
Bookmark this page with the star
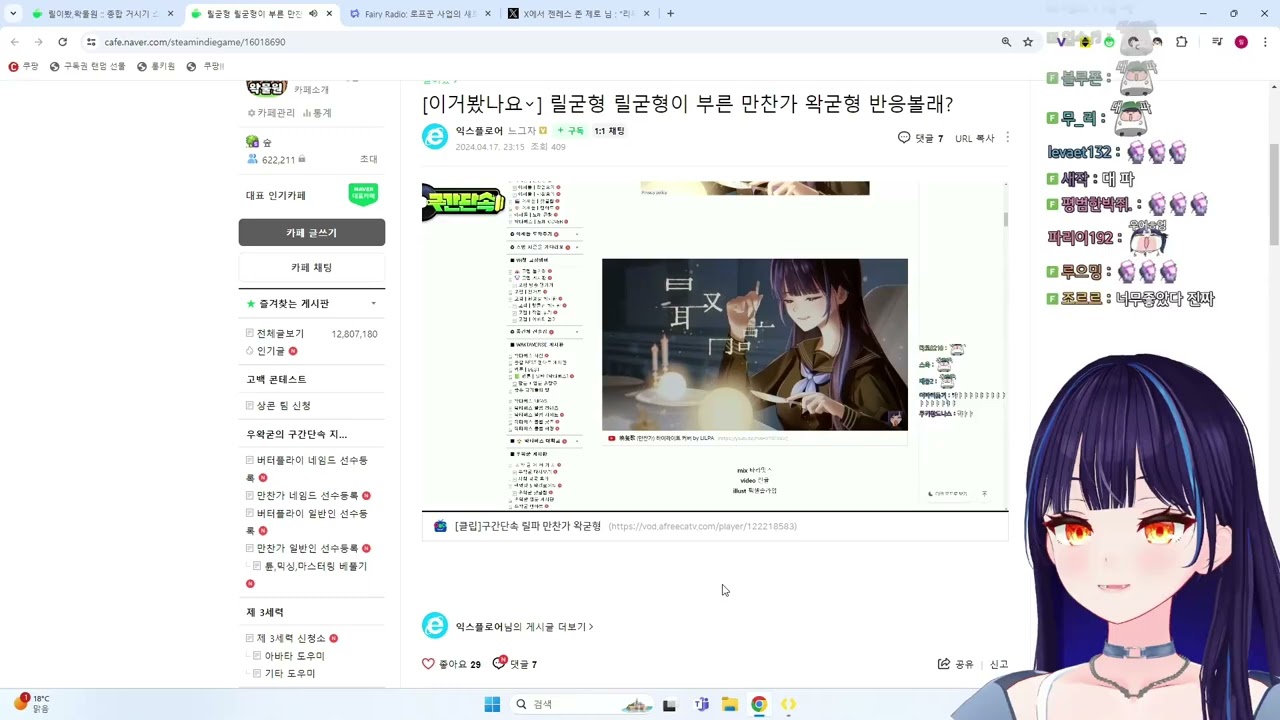click(x=1027, y=42)
